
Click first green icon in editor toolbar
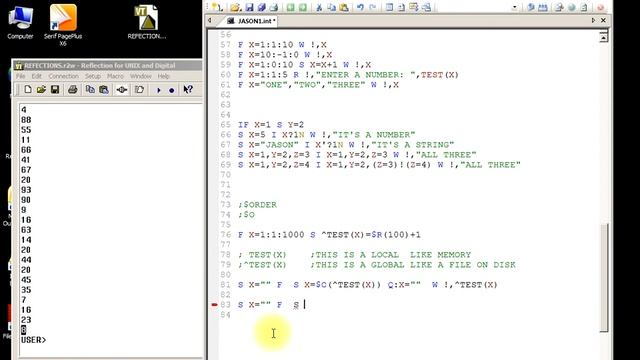click(290, 7)
